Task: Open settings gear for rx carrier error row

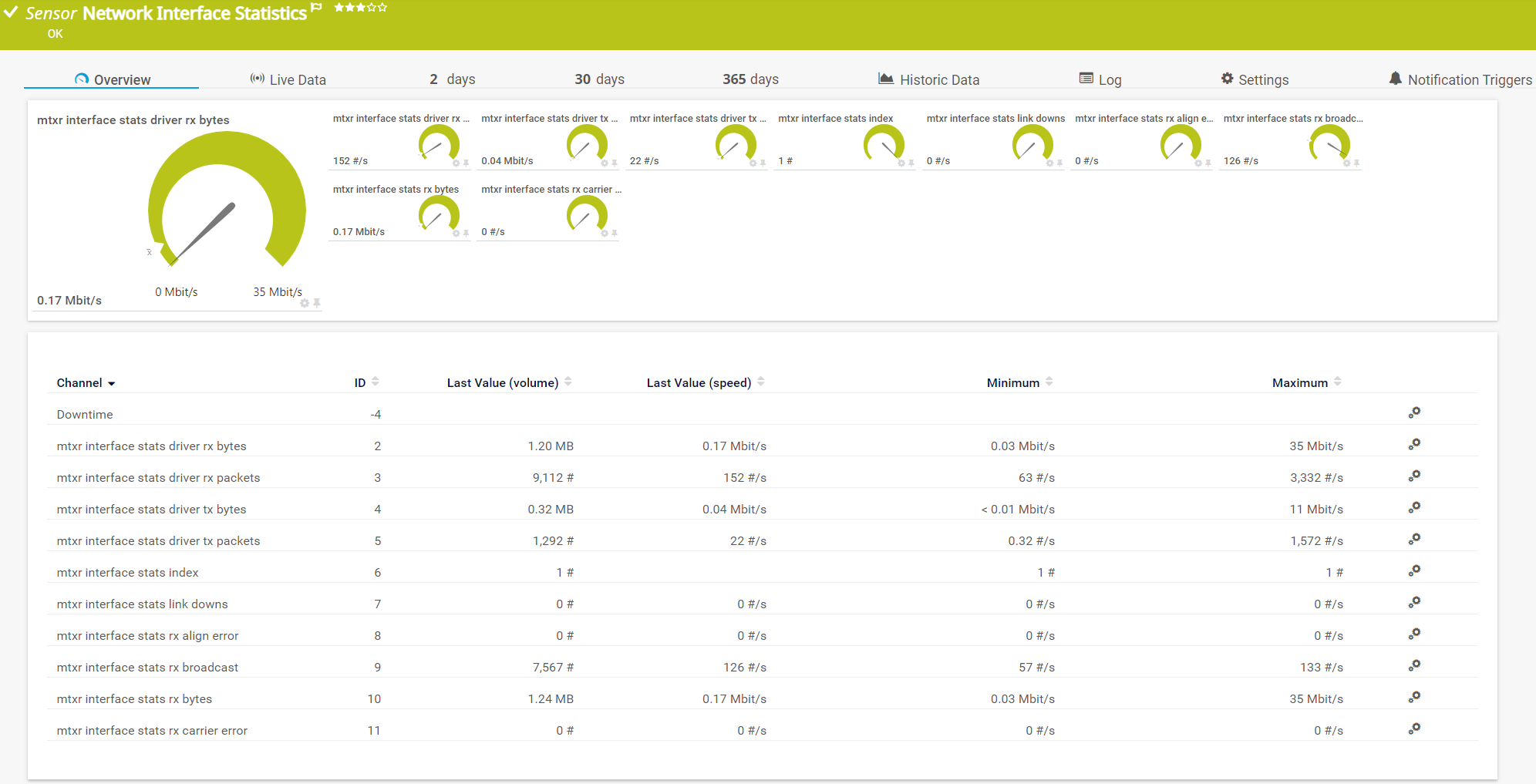Action: (1414, 729)
